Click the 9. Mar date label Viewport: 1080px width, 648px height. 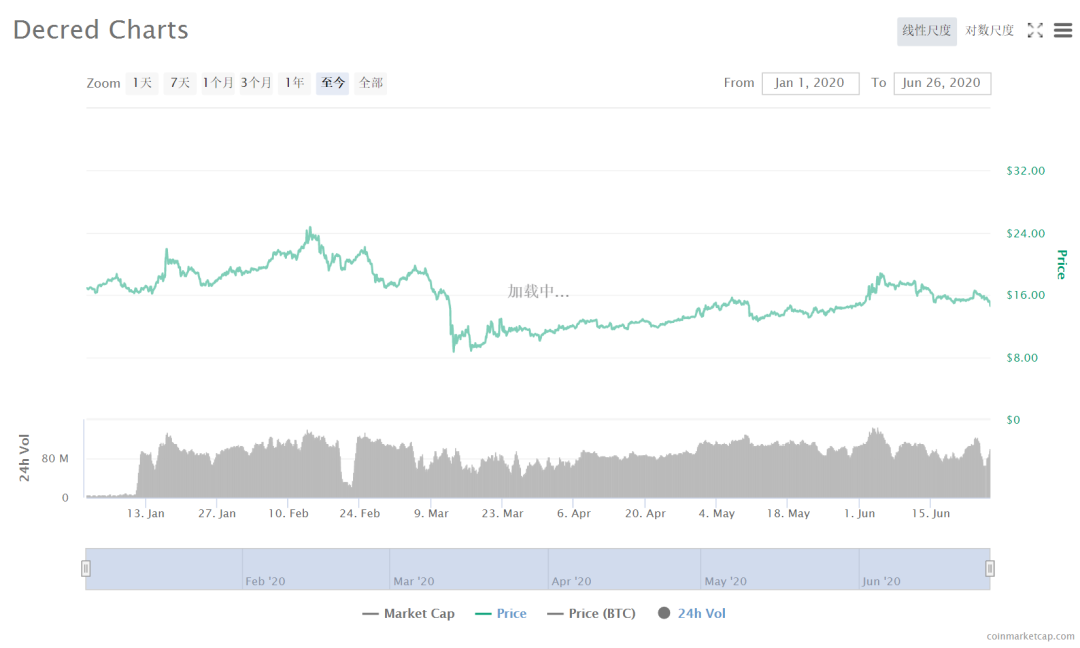tap(431, 514)
